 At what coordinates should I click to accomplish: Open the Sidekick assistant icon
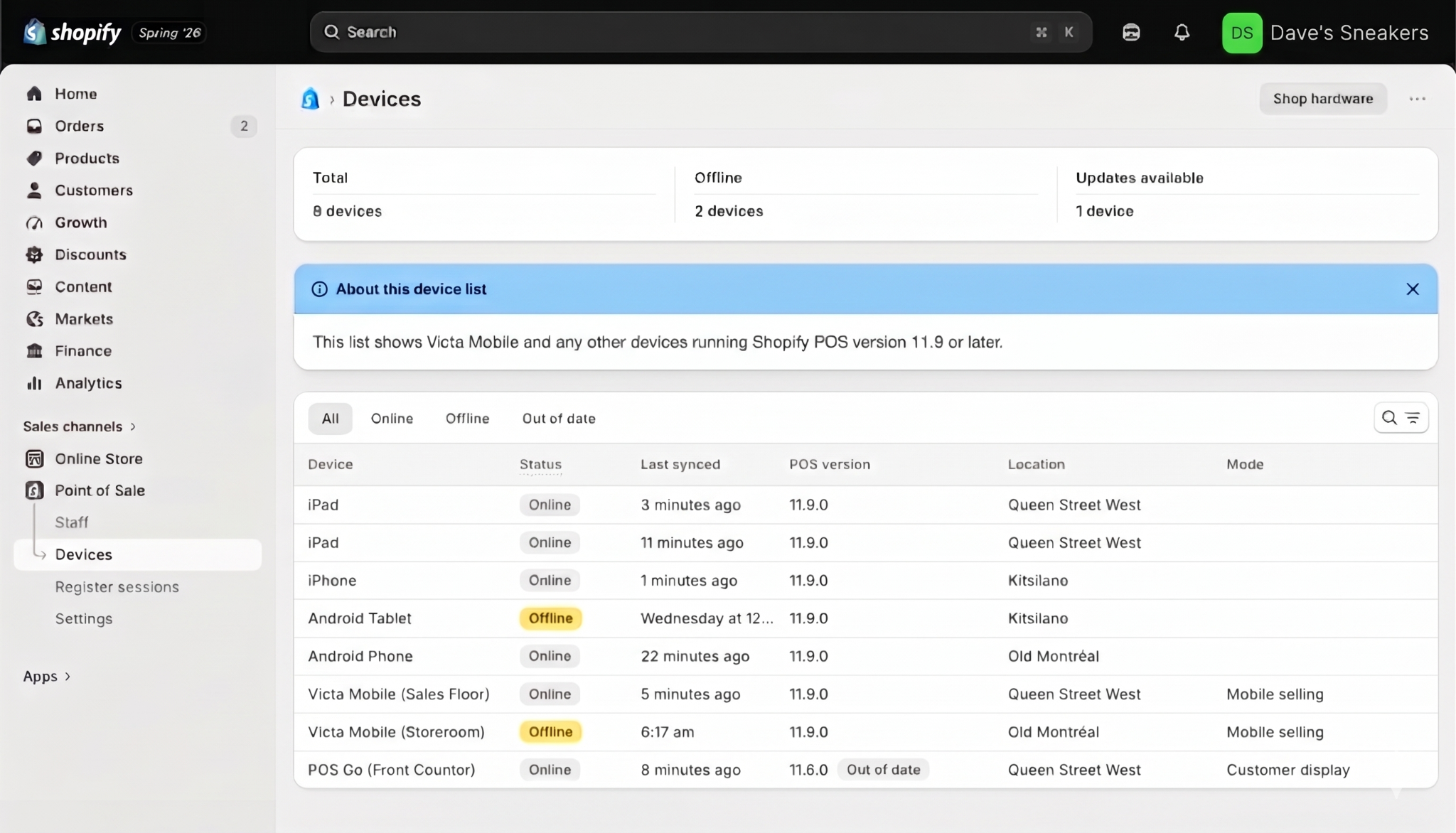coord(1131,33)
